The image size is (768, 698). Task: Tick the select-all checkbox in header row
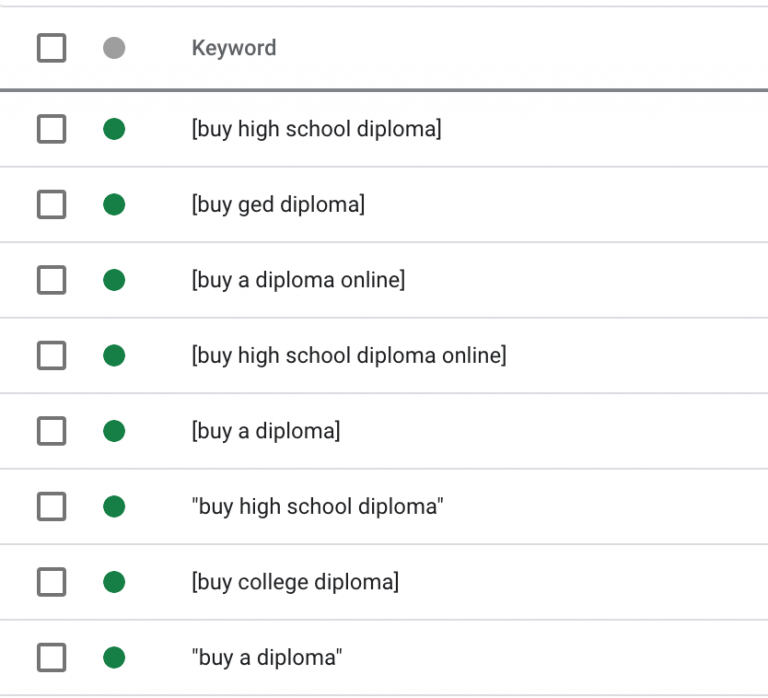coord(51,48)
